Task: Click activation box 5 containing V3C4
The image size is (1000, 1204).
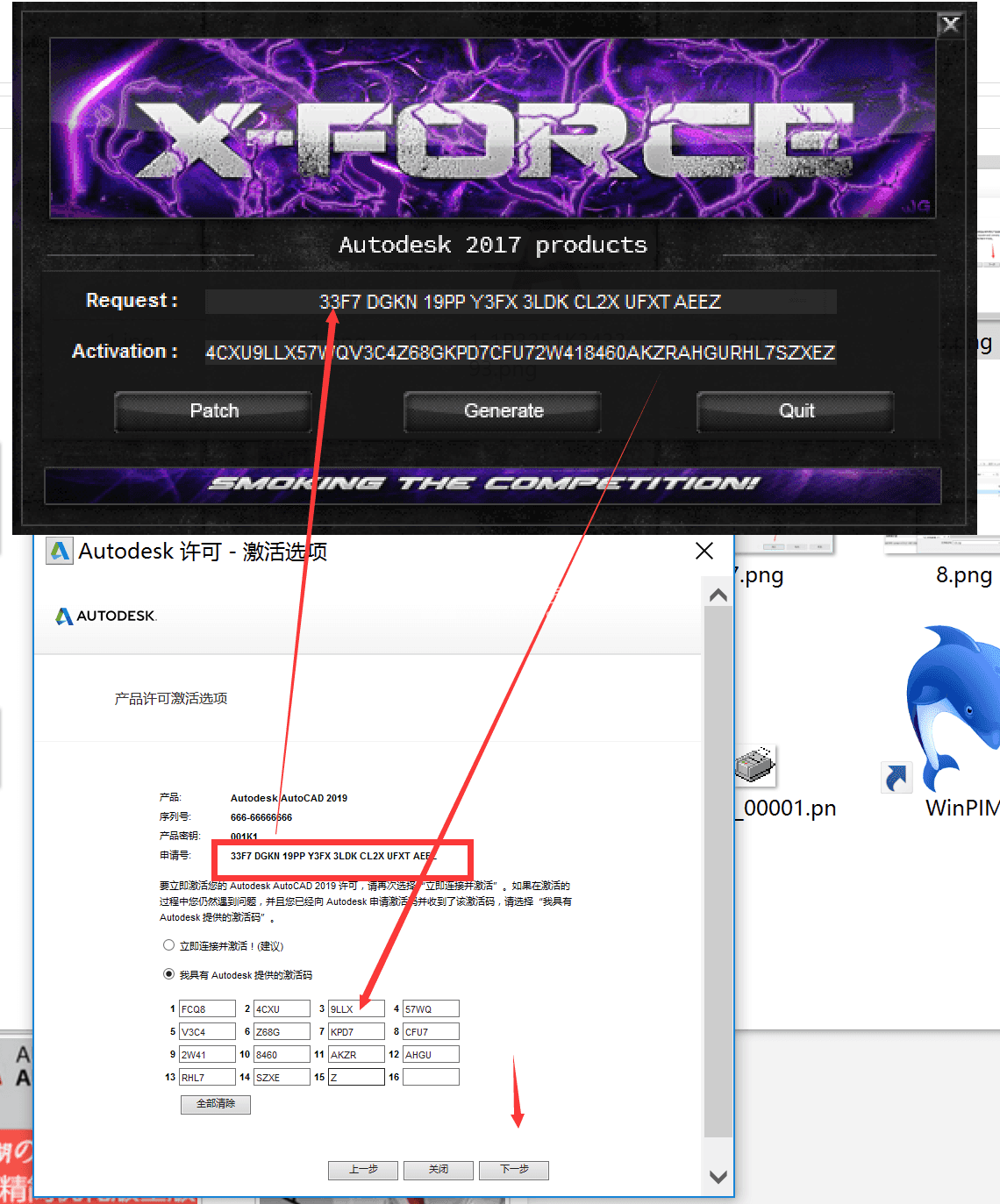Action: (x=207, y=1032)
